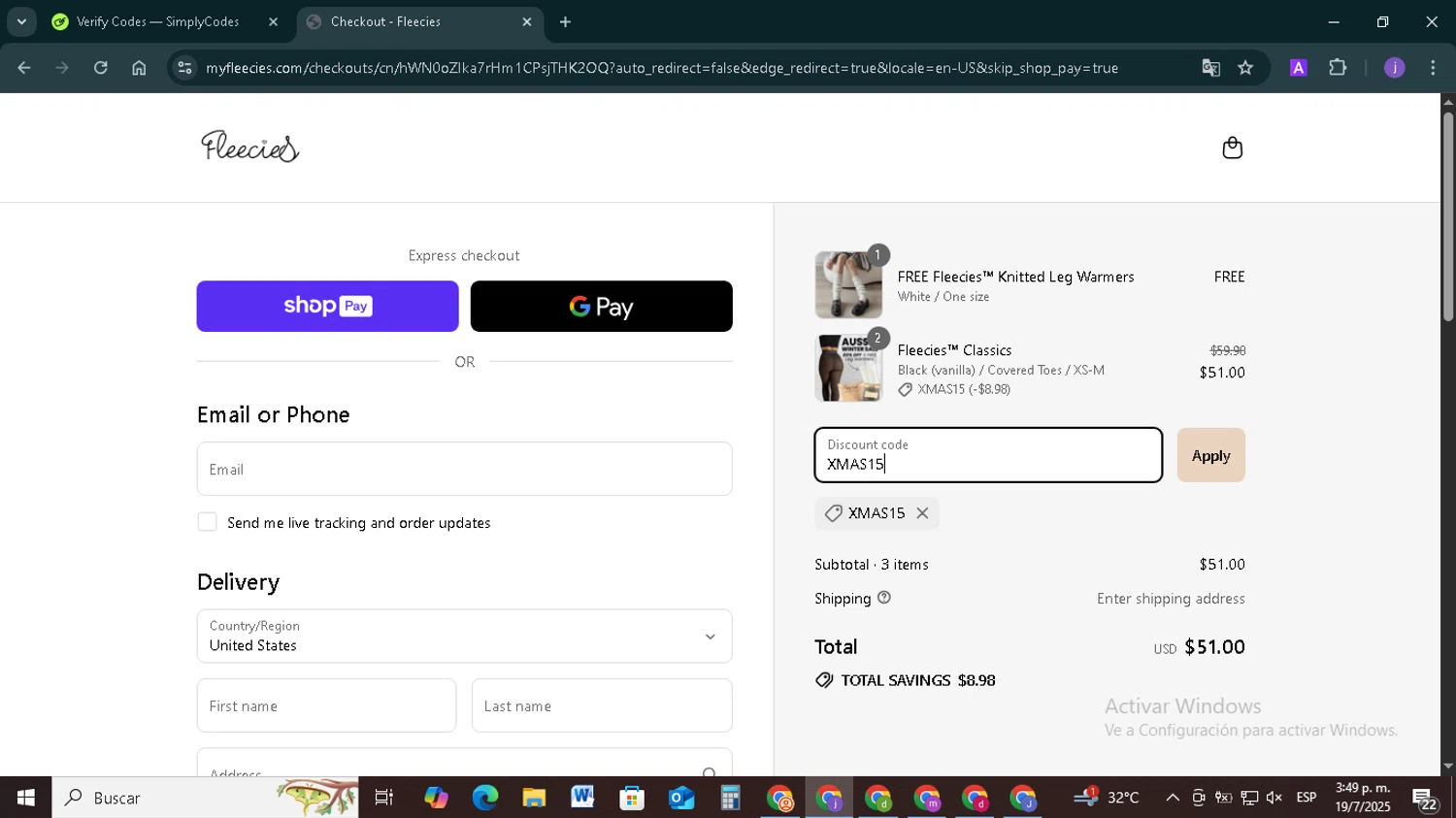This screenshot has height=818, width=1456.
Task: Open the Chrome profile avatar
Action: pos(1394,68)
